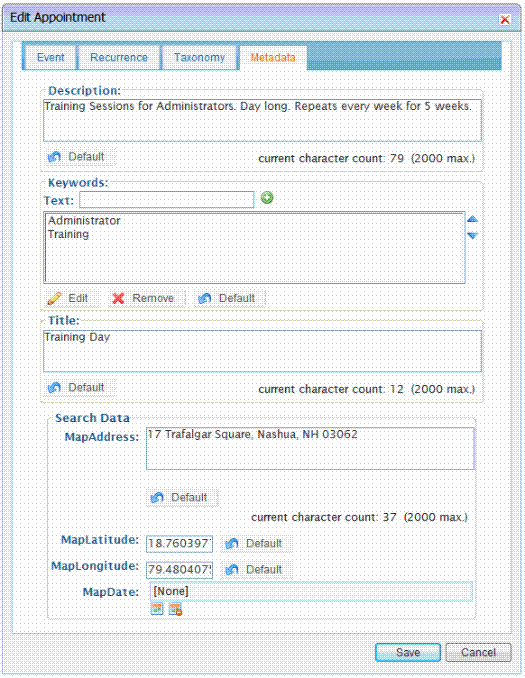This screenshot has width=525, height=678.
Task: Select the Administrator keyword in list
Action: (x=84, y=221)
